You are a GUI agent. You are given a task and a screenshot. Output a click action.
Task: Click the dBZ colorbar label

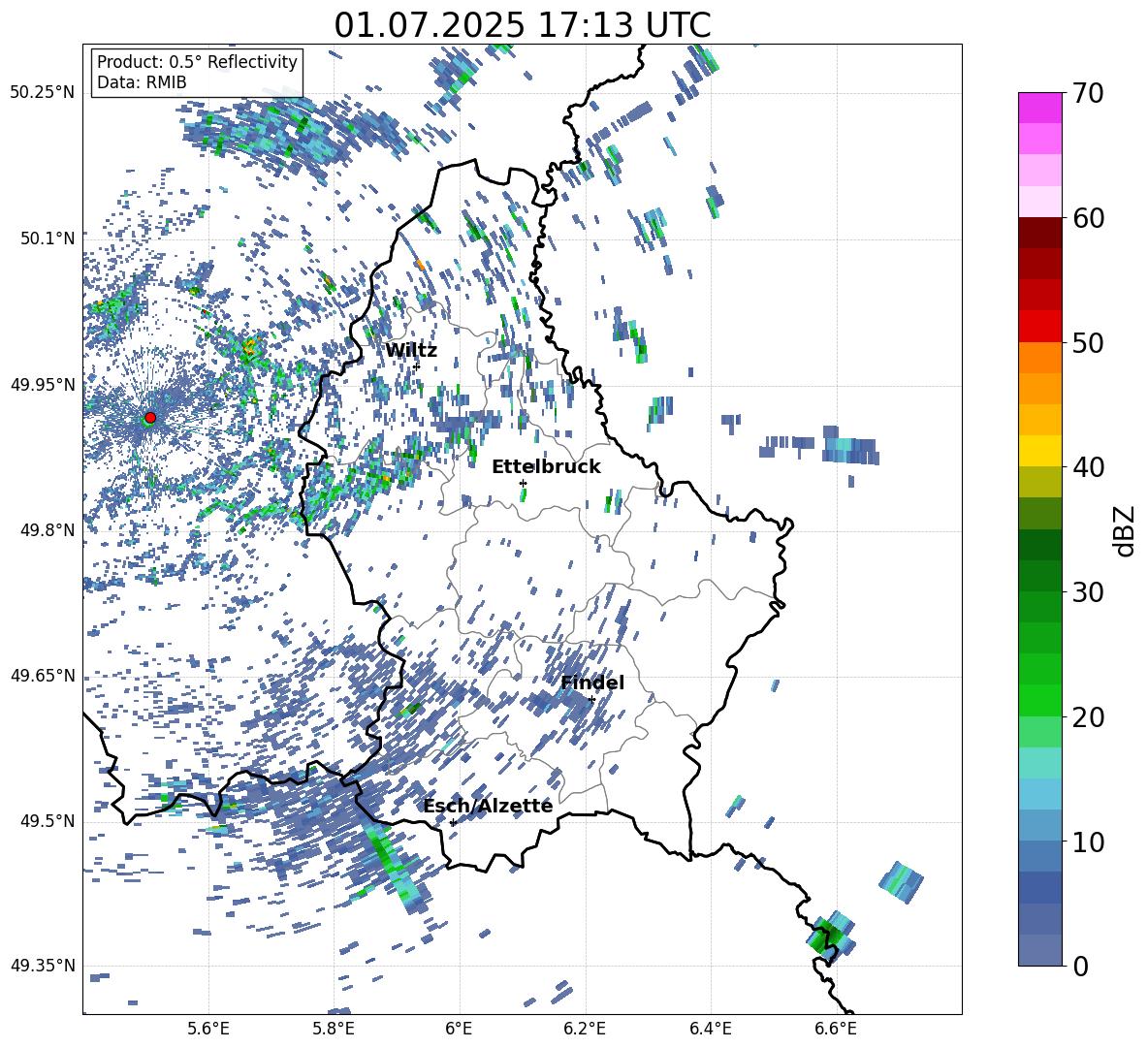pos(1126,530)
